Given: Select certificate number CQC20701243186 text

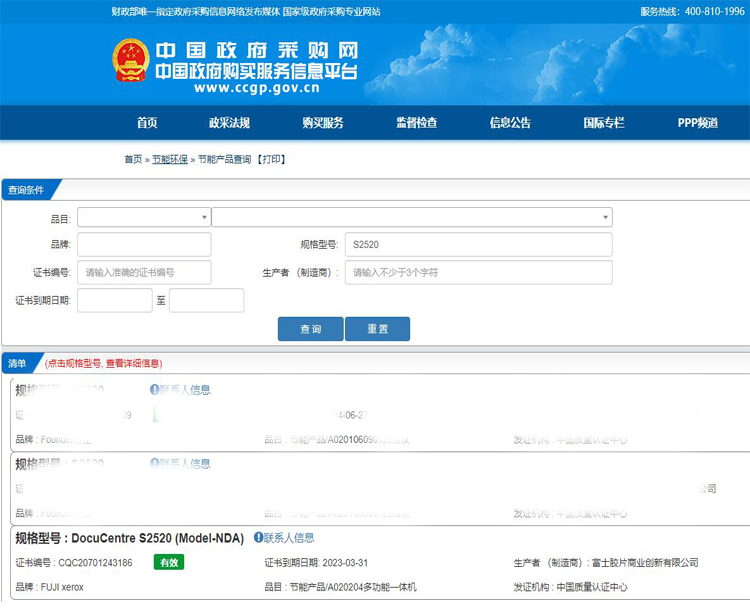Looking at the screenshot, I should pos(95,563).
